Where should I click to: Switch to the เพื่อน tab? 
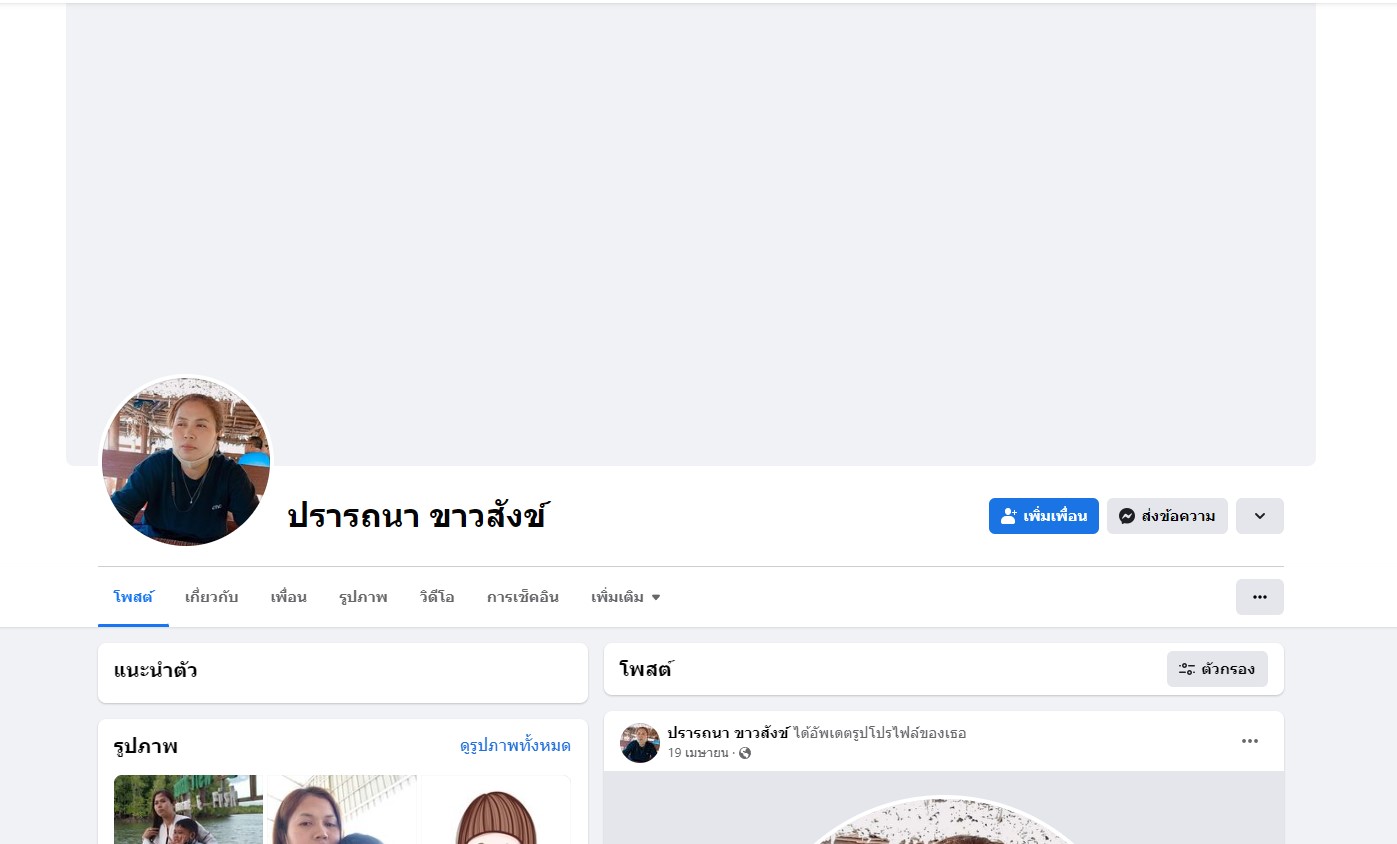click(288, 597)
